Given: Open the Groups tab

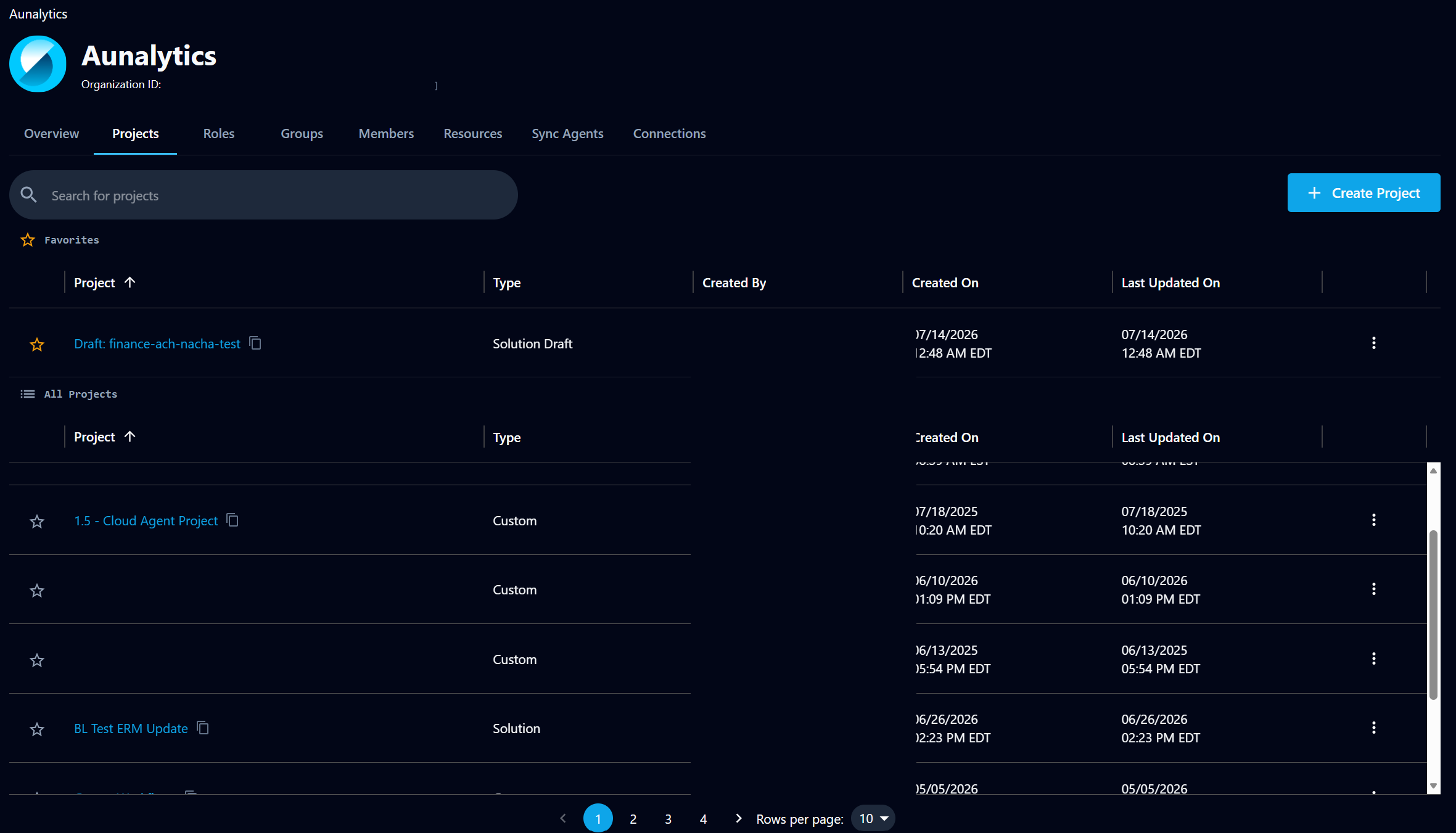Looking at the screenshot, I should 302,133.
